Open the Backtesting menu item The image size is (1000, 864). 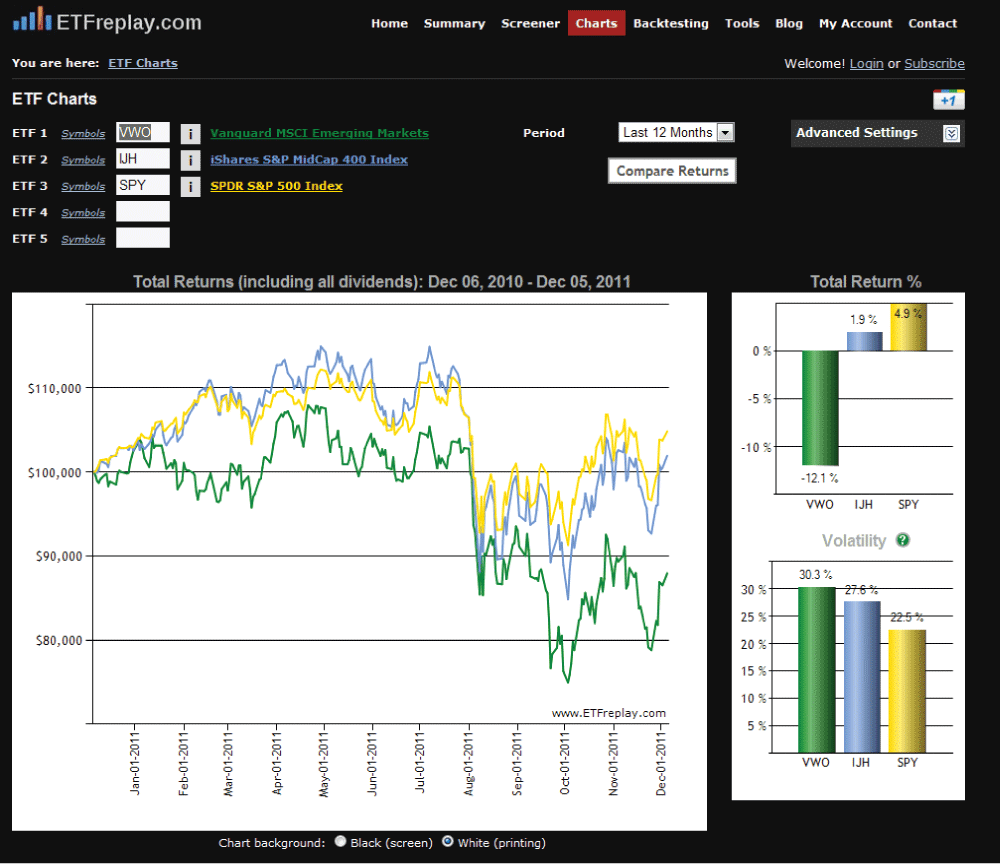(670, 23)
